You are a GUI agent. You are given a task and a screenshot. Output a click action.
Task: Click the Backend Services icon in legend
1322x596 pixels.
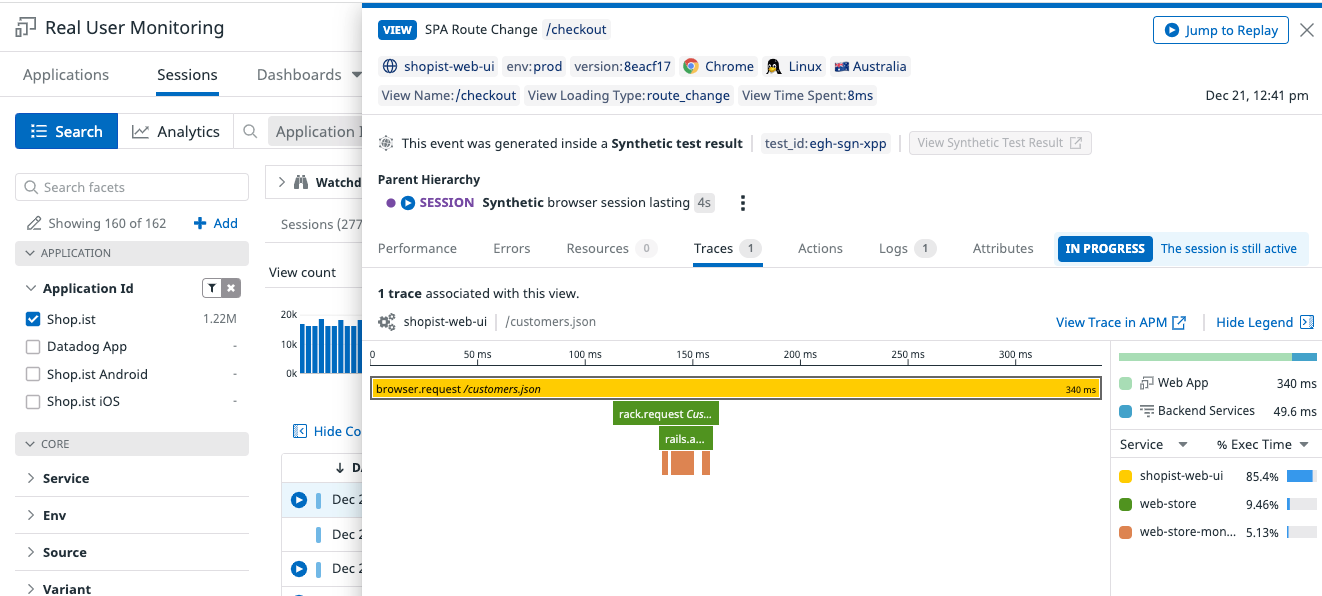pyautogui.click(x=1147, y=411)
